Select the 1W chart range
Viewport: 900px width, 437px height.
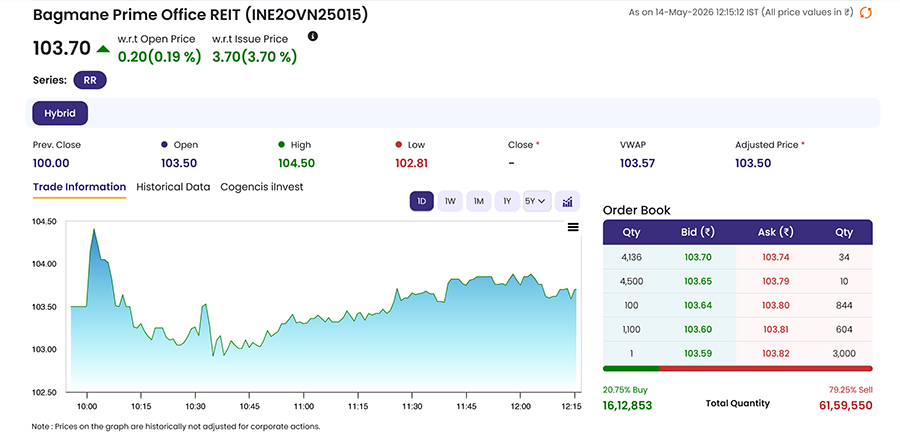[450, 202]
